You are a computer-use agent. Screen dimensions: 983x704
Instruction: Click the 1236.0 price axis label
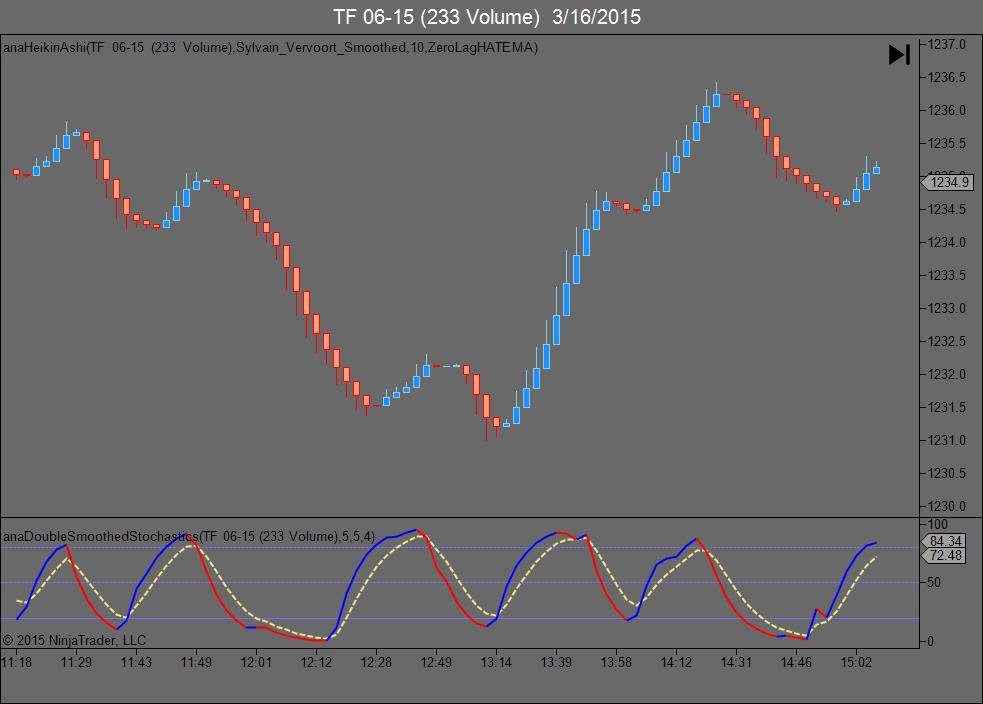tap(947, 110)
